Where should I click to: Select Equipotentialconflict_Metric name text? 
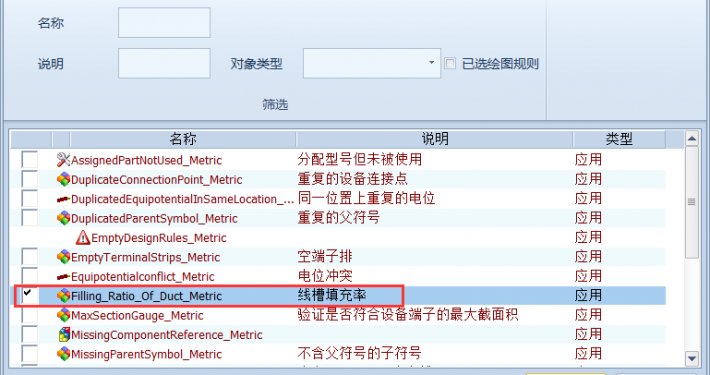[143, 277]
